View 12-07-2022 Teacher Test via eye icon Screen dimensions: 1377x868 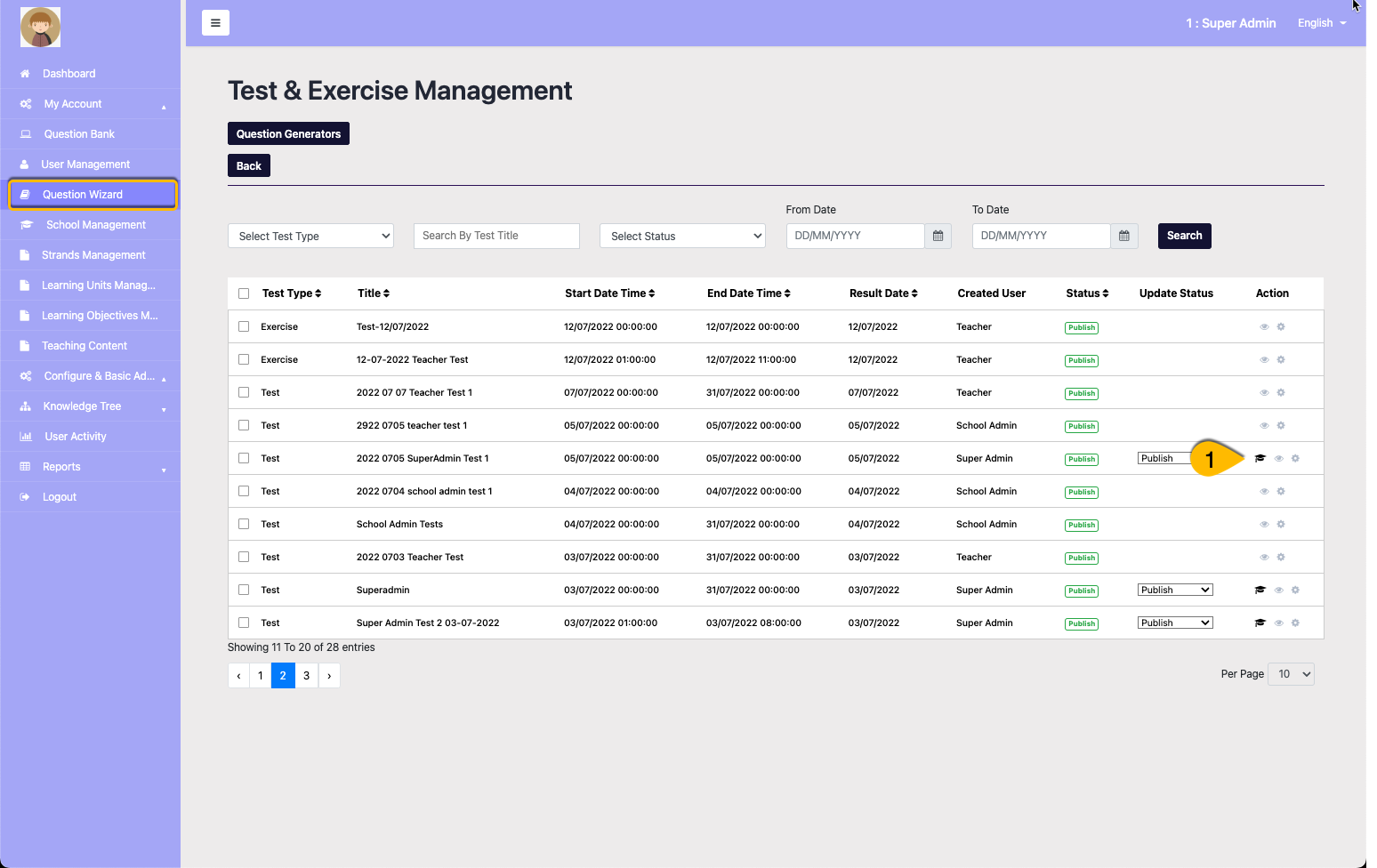point(1264,360)
